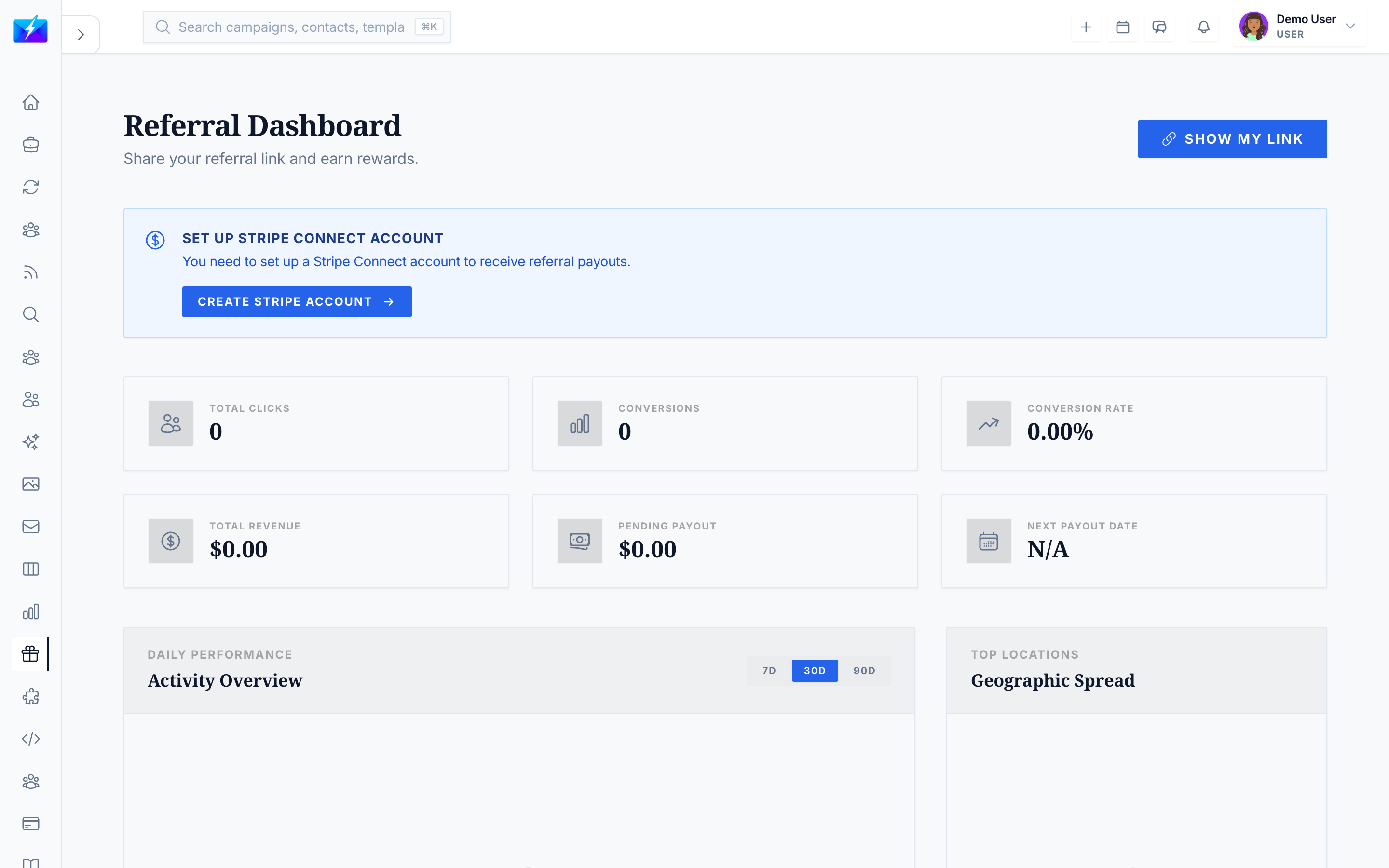Image resolution: width=1389 pixels, height=868 pixels.
Task: Click the Total Revenue dollar icon
Action: [x=170, y=541]
